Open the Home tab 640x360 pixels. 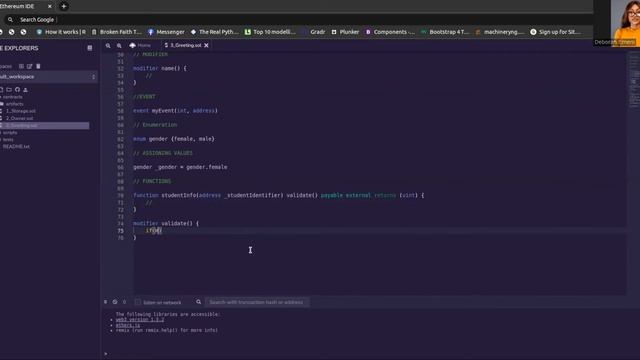click(x=140, y=45)
